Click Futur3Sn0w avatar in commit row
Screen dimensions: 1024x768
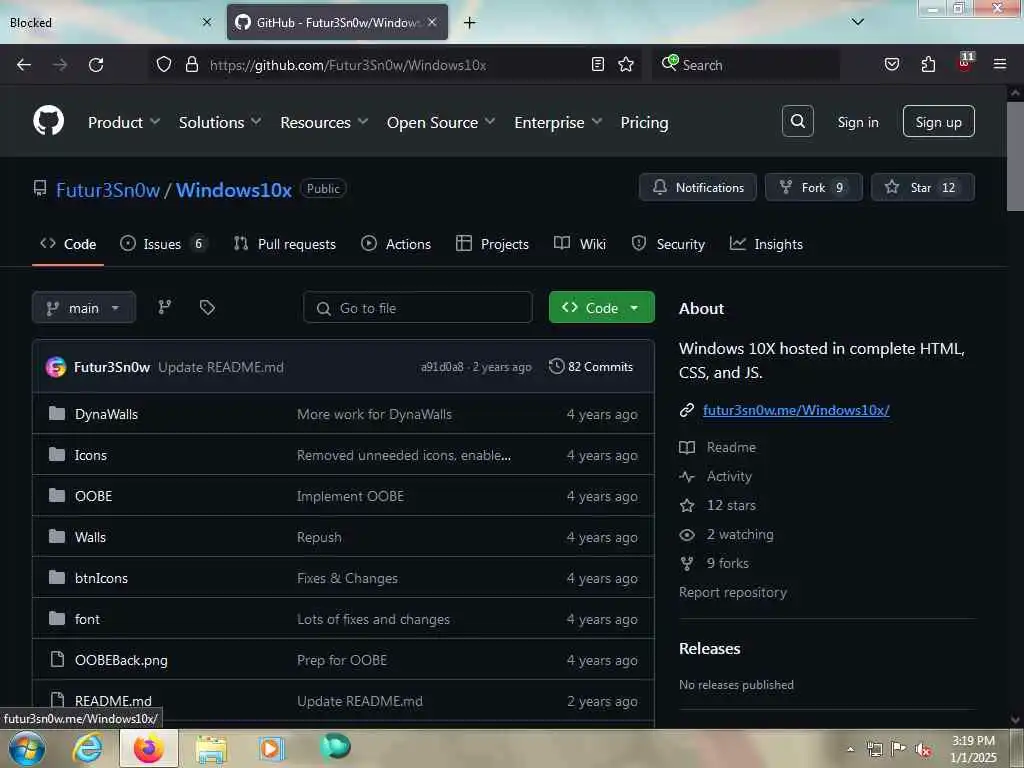[x=56, y=367]
